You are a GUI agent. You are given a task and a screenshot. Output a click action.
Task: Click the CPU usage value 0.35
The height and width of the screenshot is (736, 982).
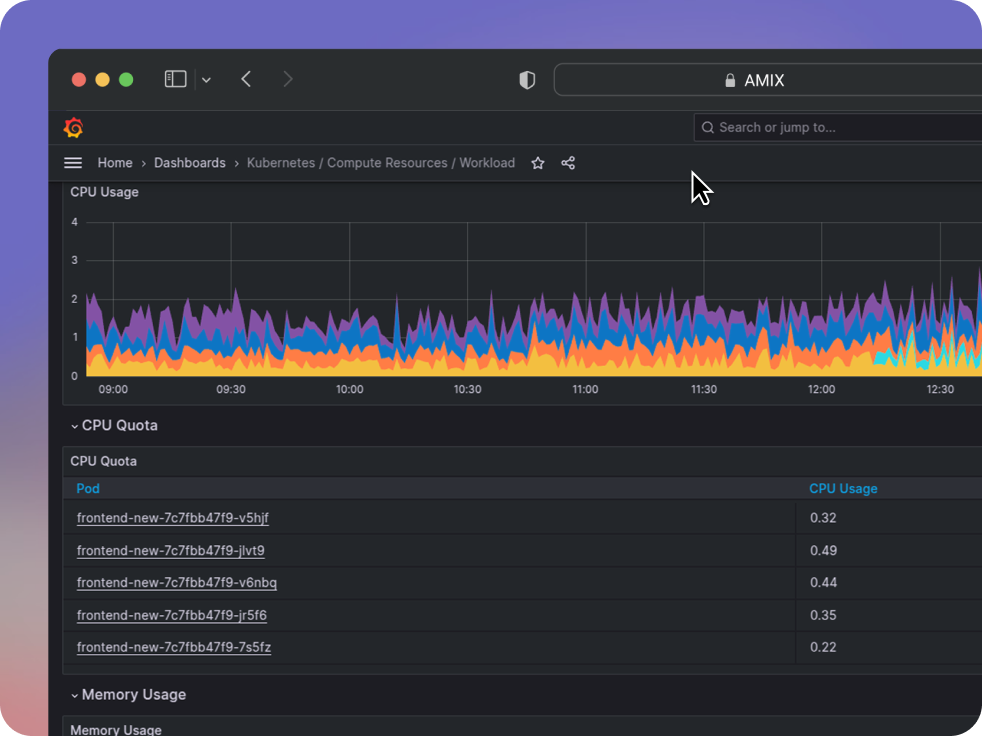coord(823,615)
